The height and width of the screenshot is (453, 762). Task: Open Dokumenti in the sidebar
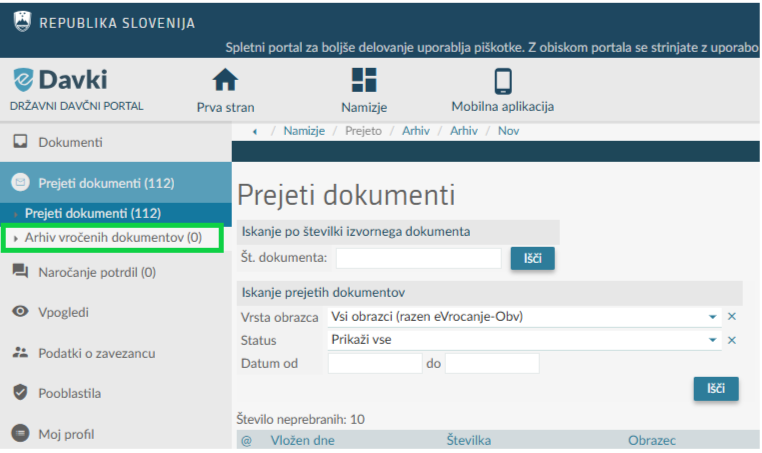pyautogui.click(x=70, y=143)
